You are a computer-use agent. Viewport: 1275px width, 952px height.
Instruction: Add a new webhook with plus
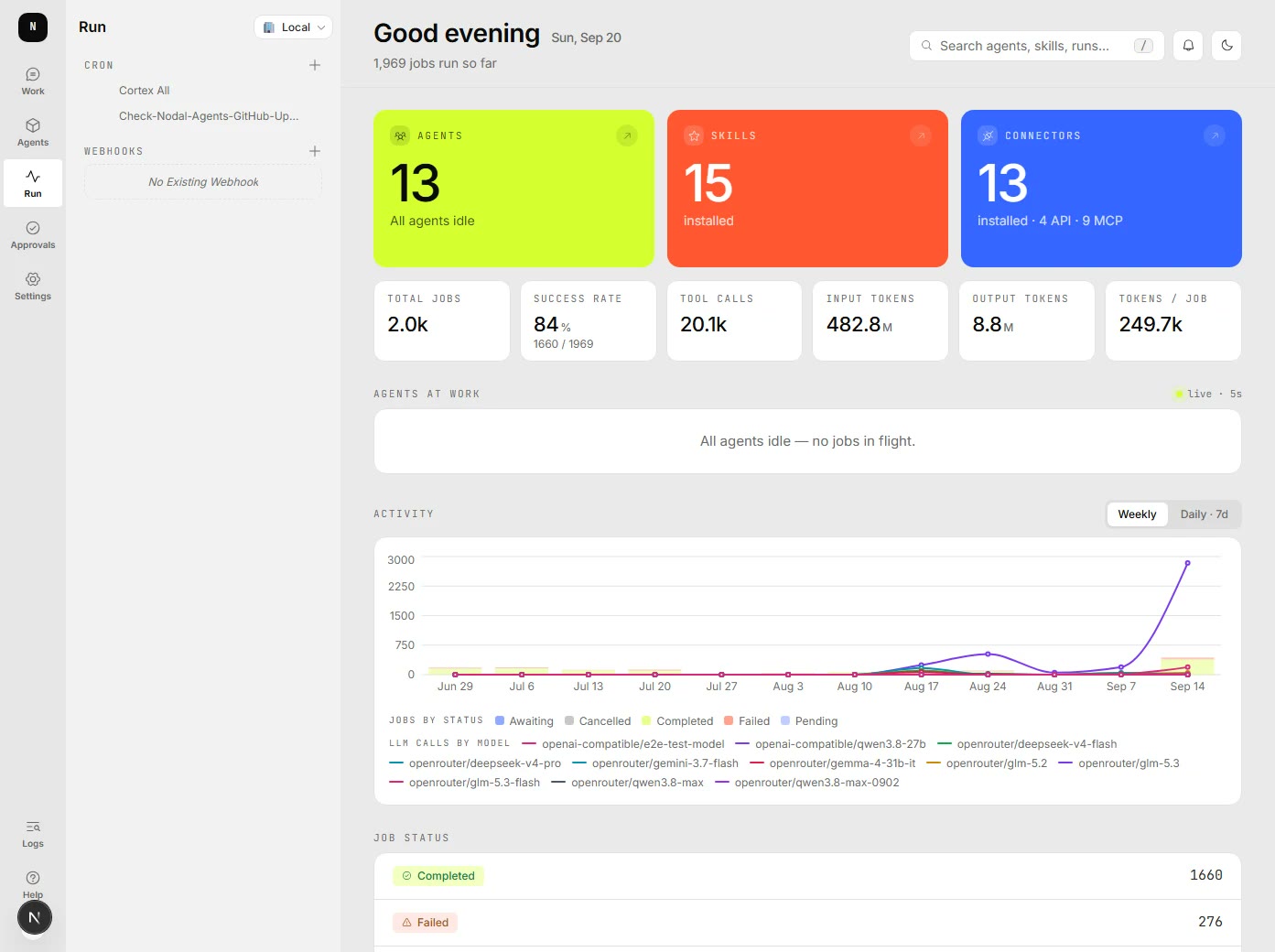click(315, 151)
